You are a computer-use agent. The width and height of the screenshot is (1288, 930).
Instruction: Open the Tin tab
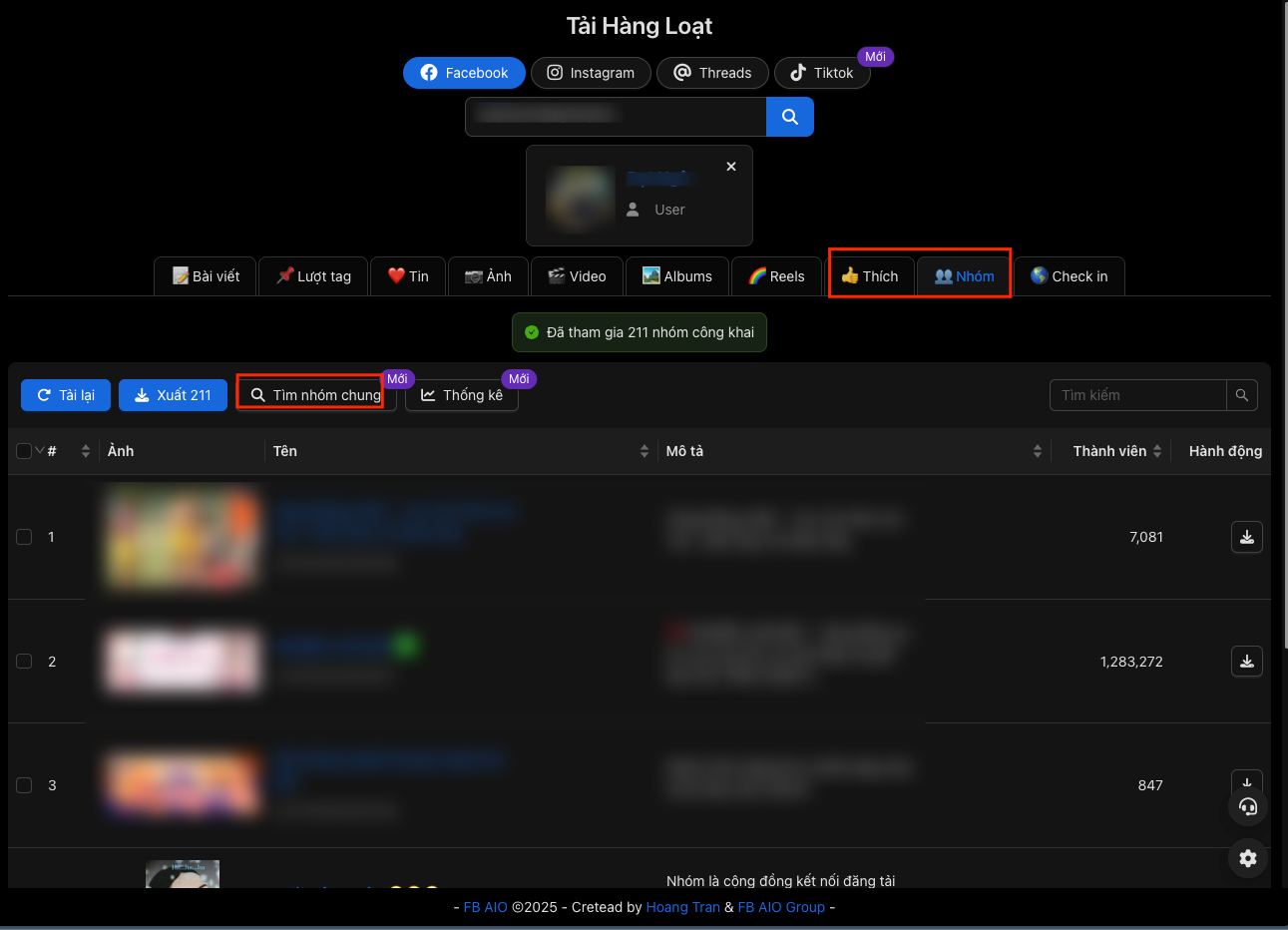point(408,276)
